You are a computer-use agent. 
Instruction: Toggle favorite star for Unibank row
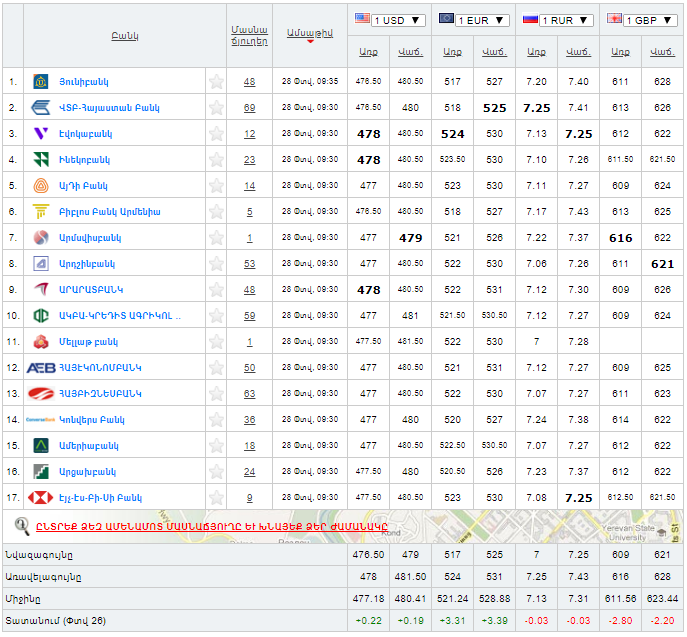pos(216,81)
